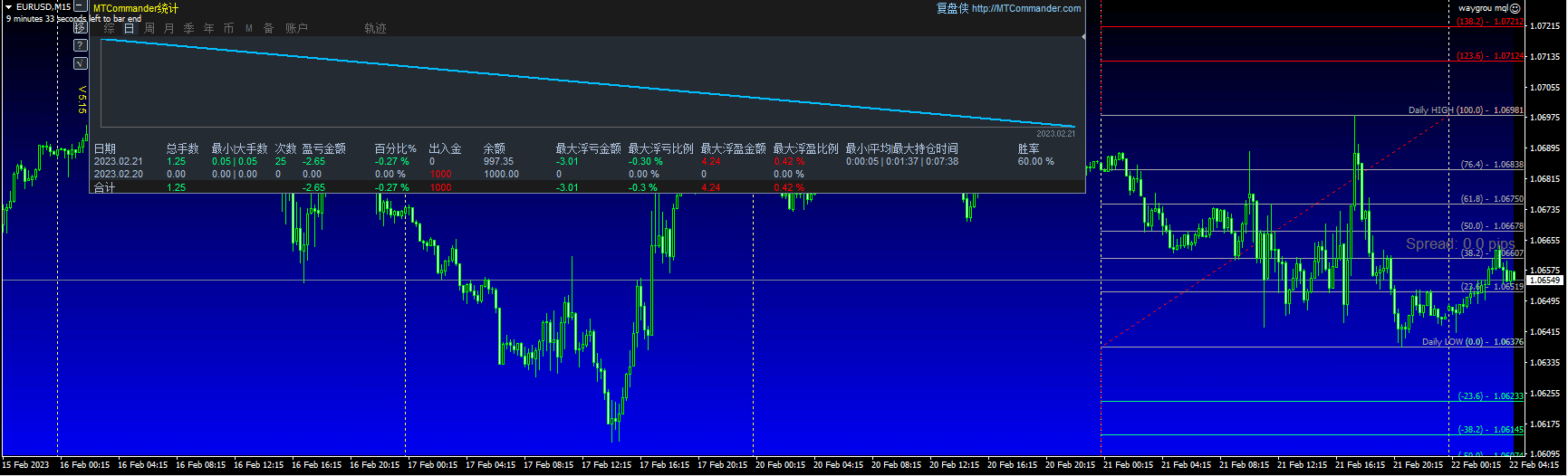Click the (61.8) - 1.06750 level label
The height and width of the screenshot is (476, 1568).
tap(1492, 199)
